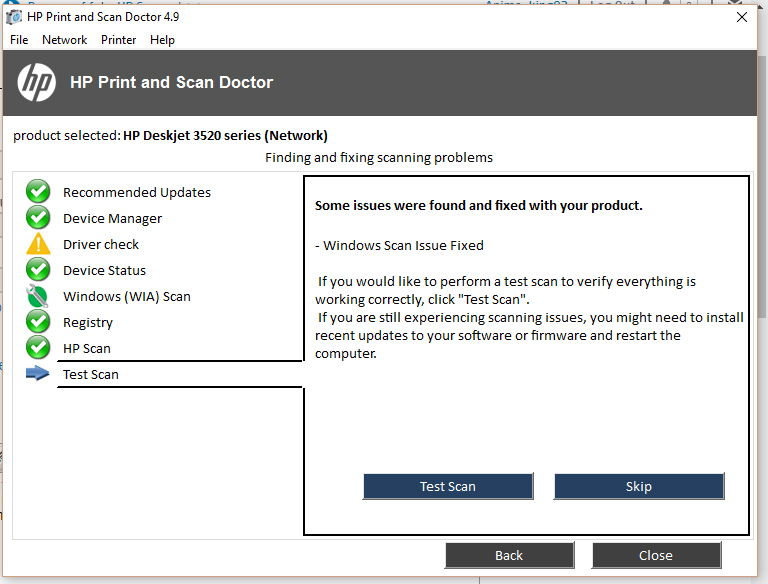Open the Printer menu
Screen dimensions: 768x584
tap(119, 40)
